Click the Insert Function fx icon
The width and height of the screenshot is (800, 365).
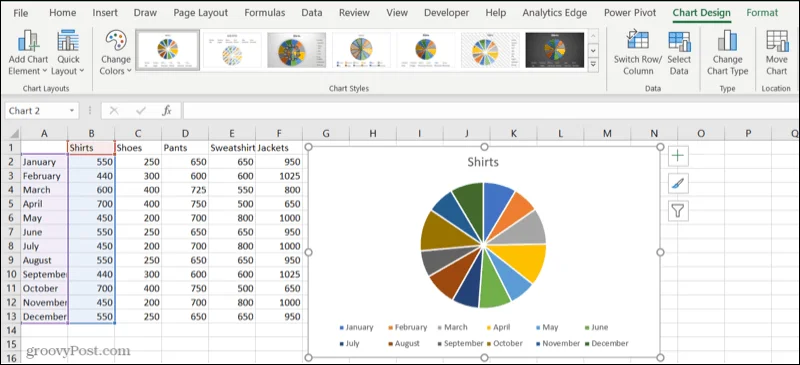click(x=167, y=111)
